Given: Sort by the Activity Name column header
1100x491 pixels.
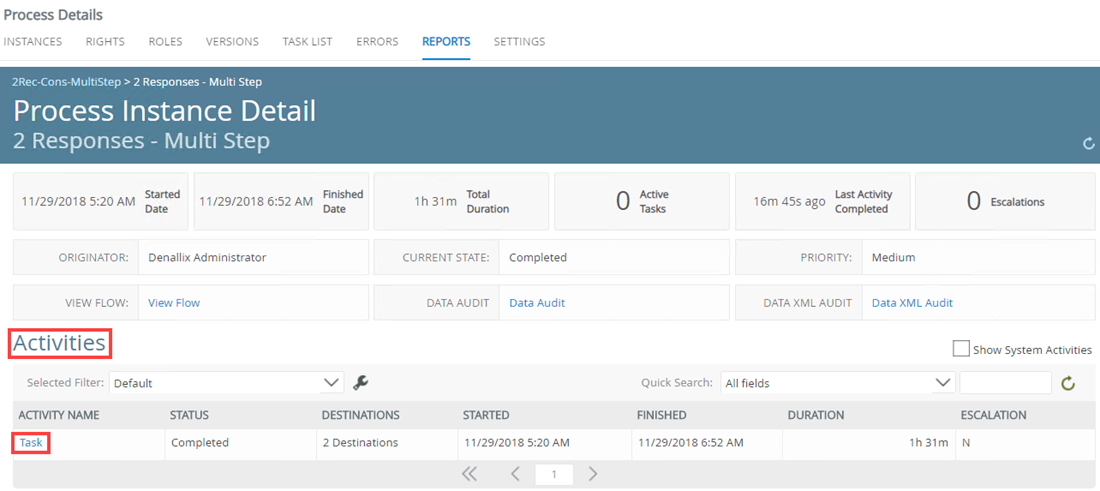Looking at the screenshot, I should (59, 415).
